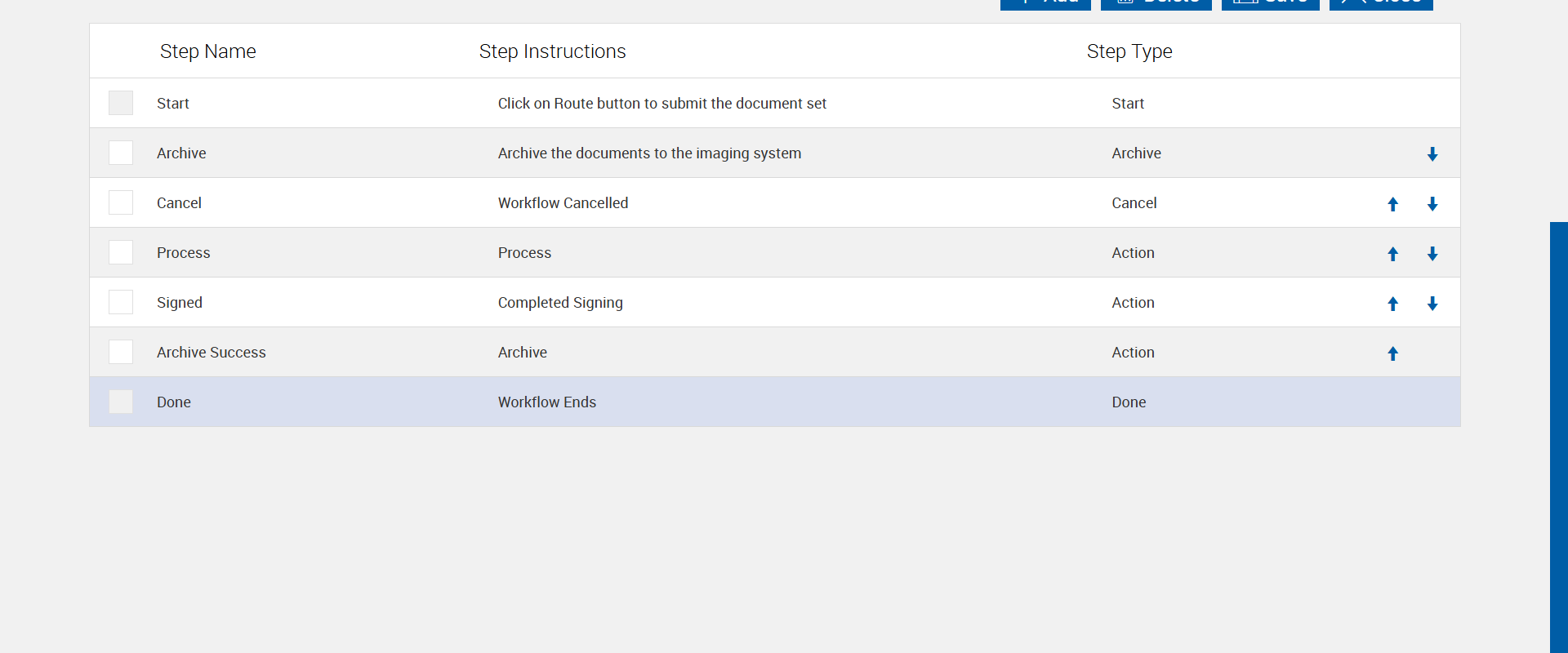Move the Signed step down
Image resolution: width=1568 pixels, height=653 pixels.
(1432, 304)
